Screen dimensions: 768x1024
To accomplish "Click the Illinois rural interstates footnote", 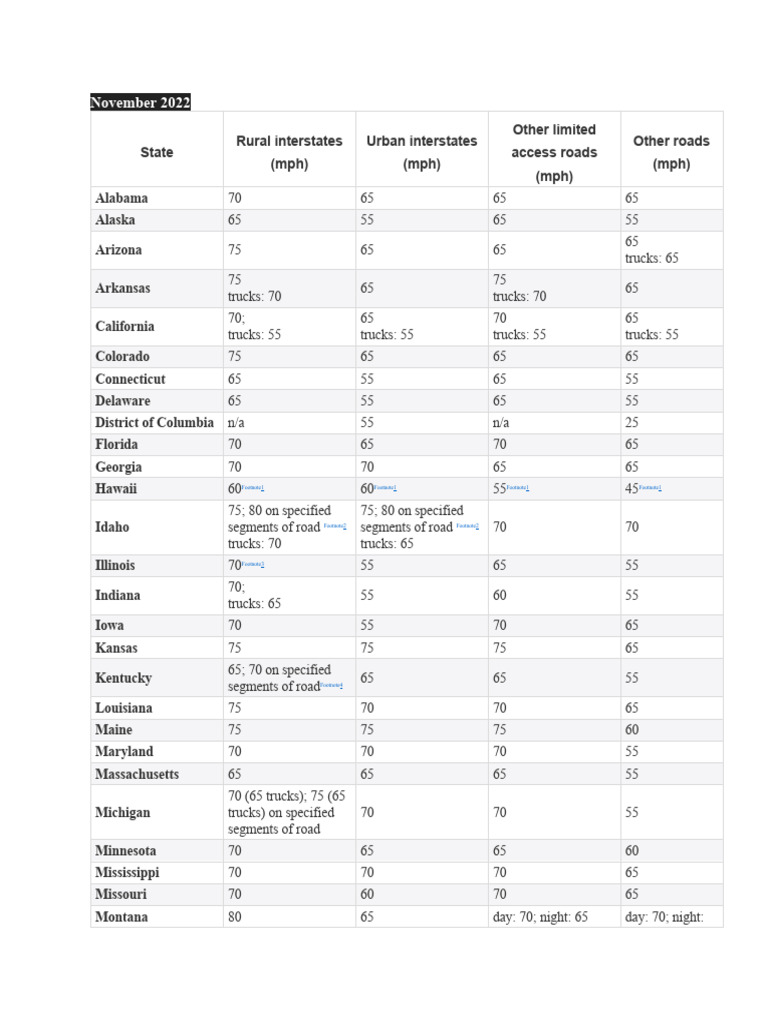I will point(253,565).
